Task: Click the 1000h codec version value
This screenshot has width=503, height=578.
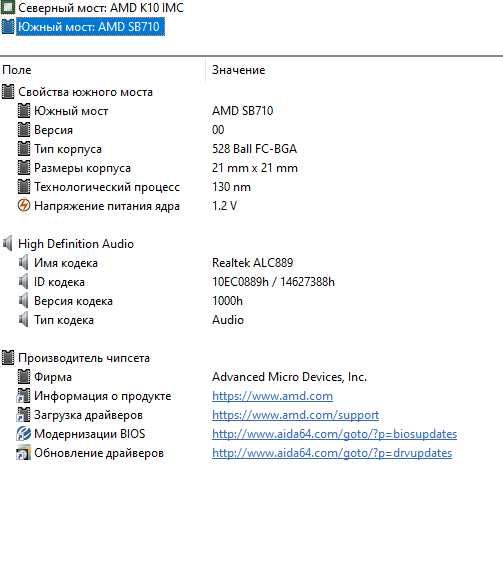Action: (x=227, y=301)
